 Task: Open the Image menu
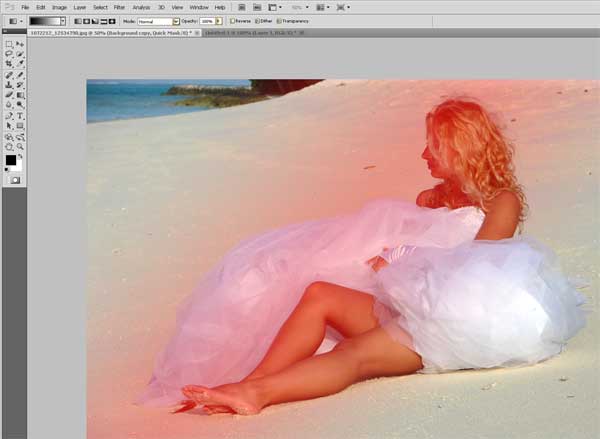59,7
